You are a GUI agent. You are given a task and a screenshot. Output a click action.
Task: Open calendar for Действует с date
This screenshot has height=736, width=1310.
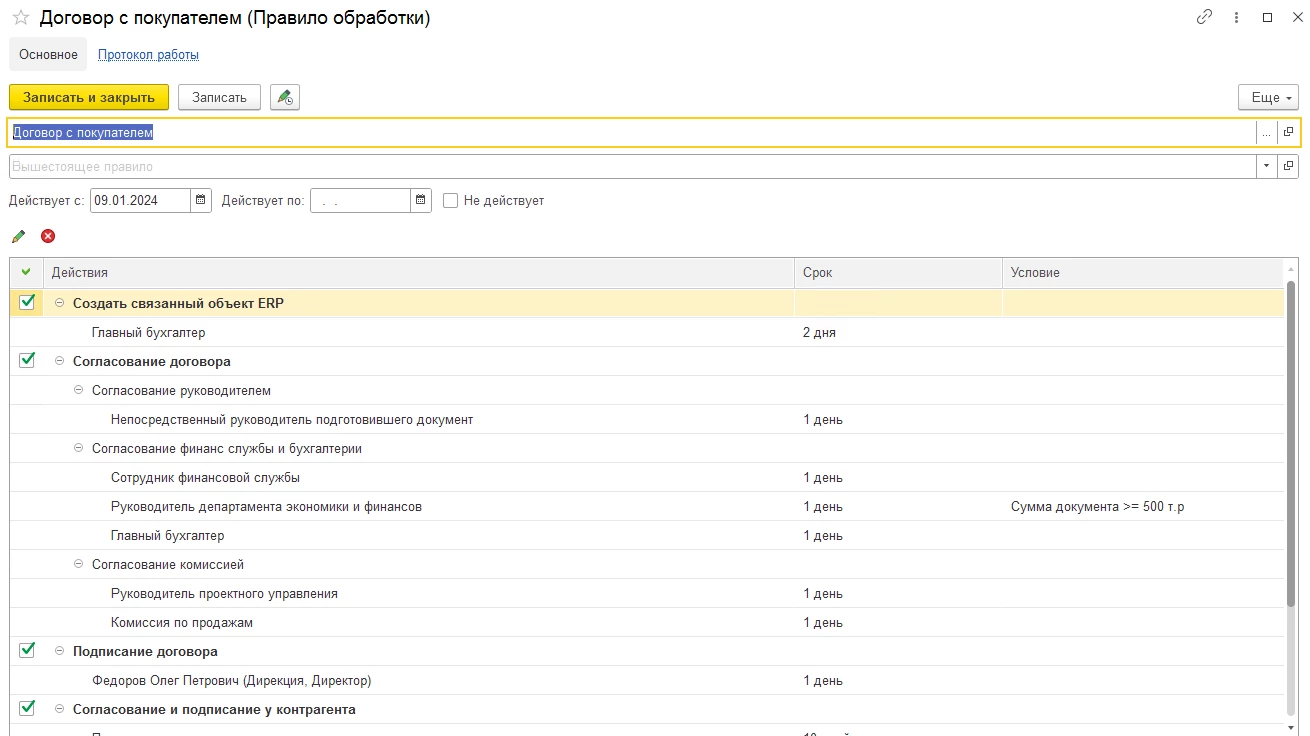[x=201, y=200]
